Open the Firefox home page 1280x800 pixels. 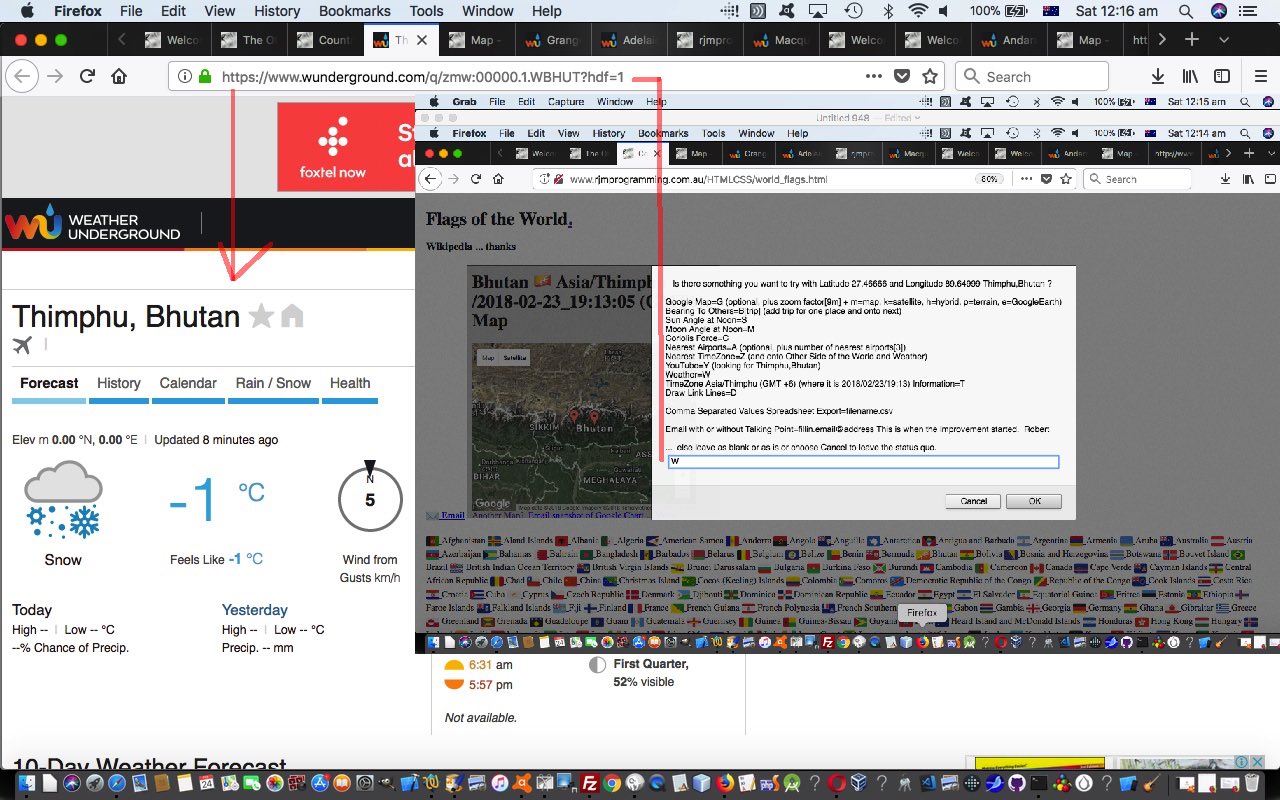[119, 76]
